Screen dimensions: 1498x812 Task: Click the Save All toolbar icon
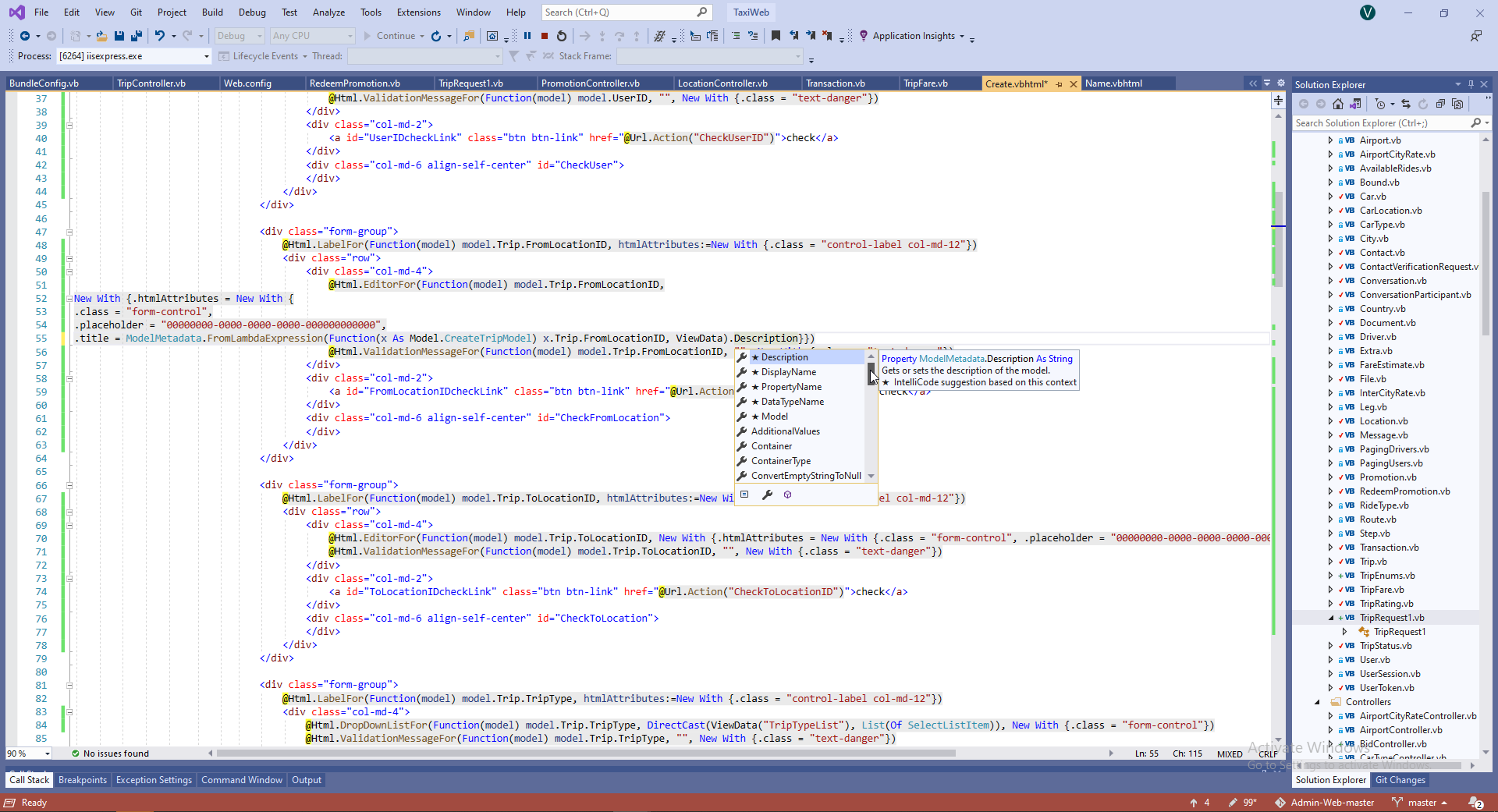(x=137, y=36)
